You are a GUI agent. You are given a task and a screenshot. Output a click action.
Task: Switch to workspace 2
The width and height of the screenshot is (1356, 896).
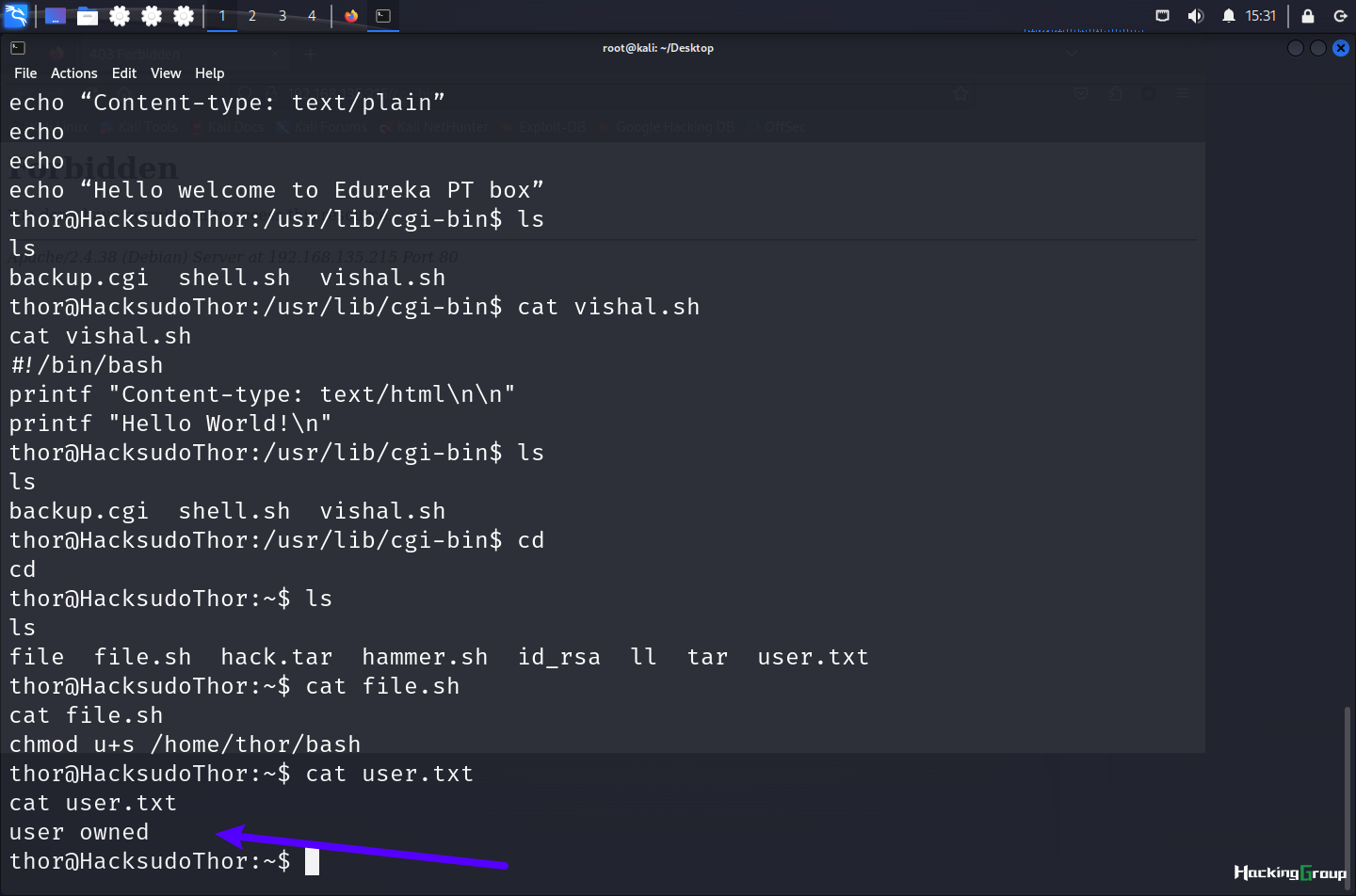252,16
